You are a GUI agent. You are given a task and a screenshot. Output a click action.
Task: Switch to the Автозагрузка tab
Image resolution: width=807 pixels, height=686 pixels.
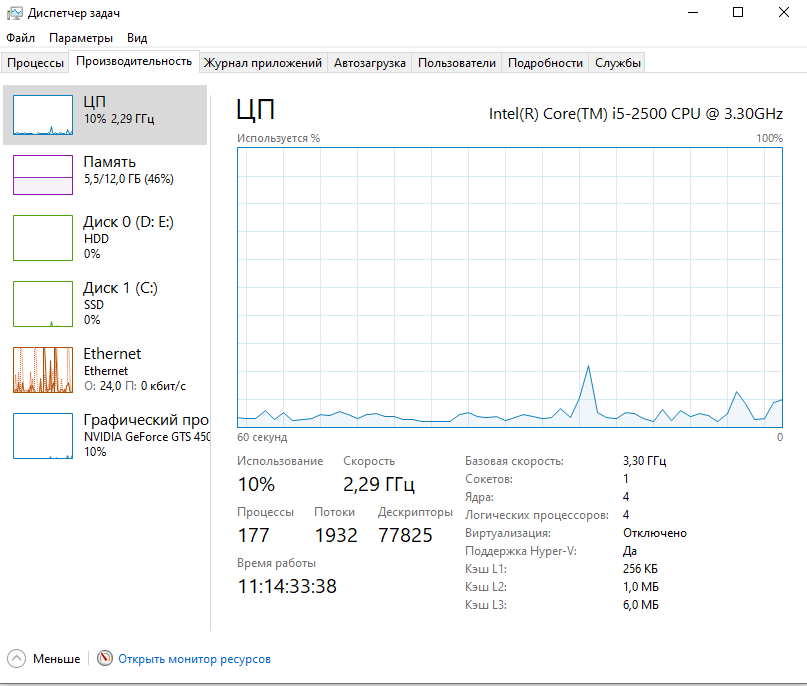(x=370, y=63)
